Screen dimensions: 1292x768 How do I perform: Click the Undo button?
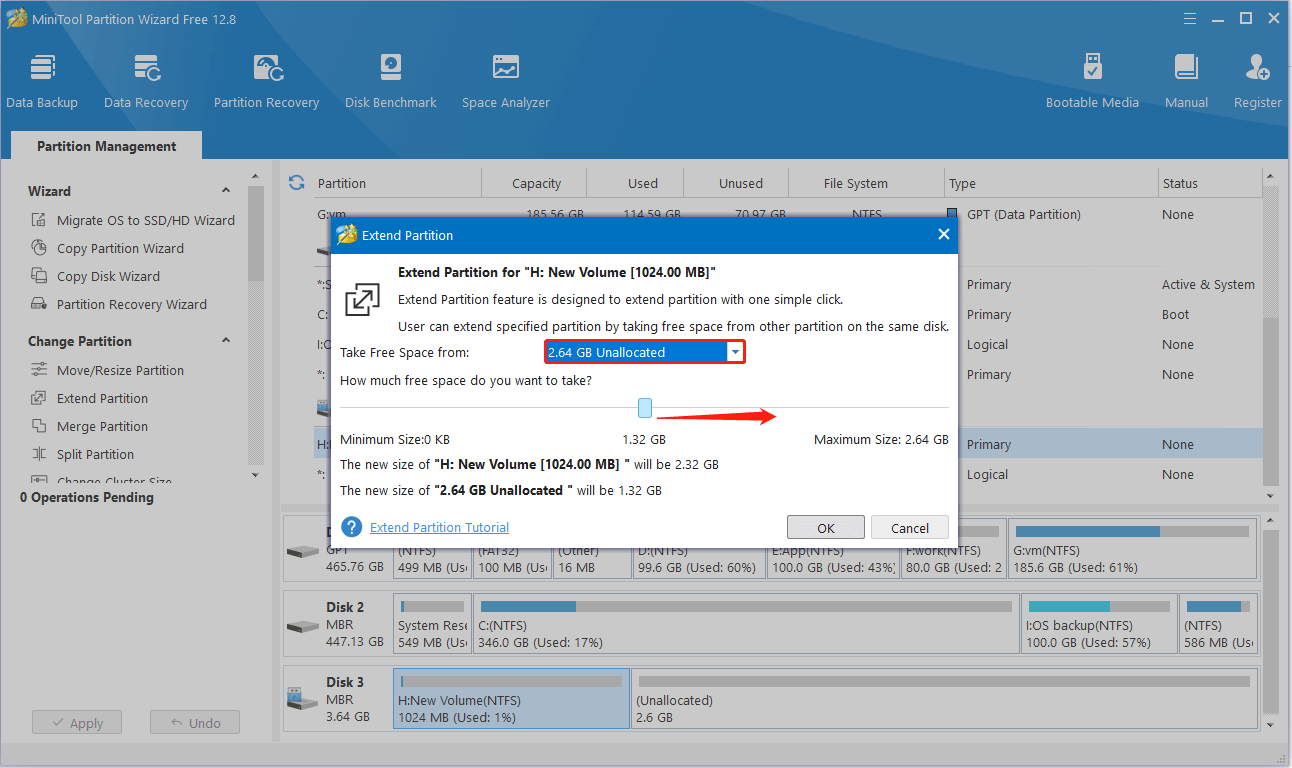pos(194,723)
